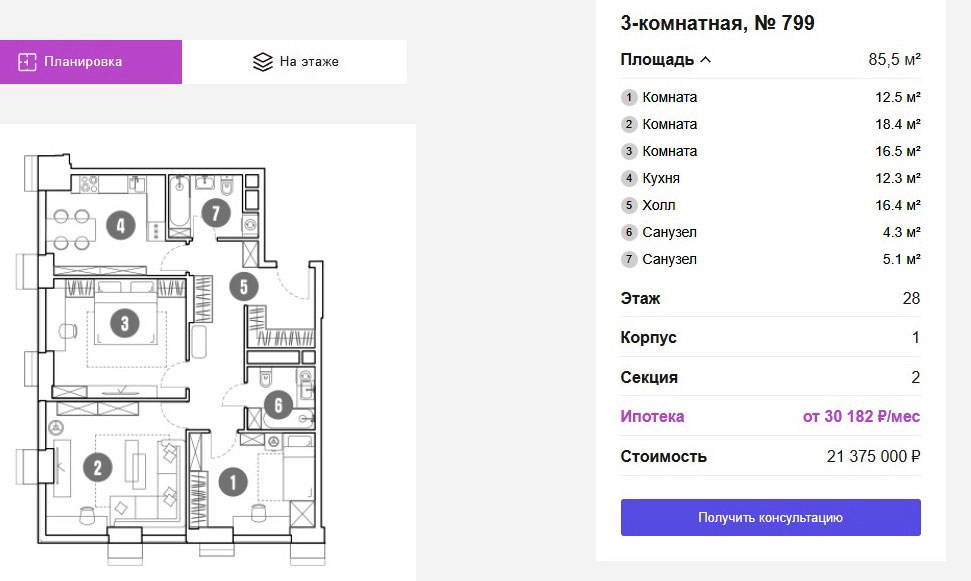Image resolution: width=971 pixels, height=581 pixels.
Task: Click legend badge 1 next to Комната
Action: point(629,97)
